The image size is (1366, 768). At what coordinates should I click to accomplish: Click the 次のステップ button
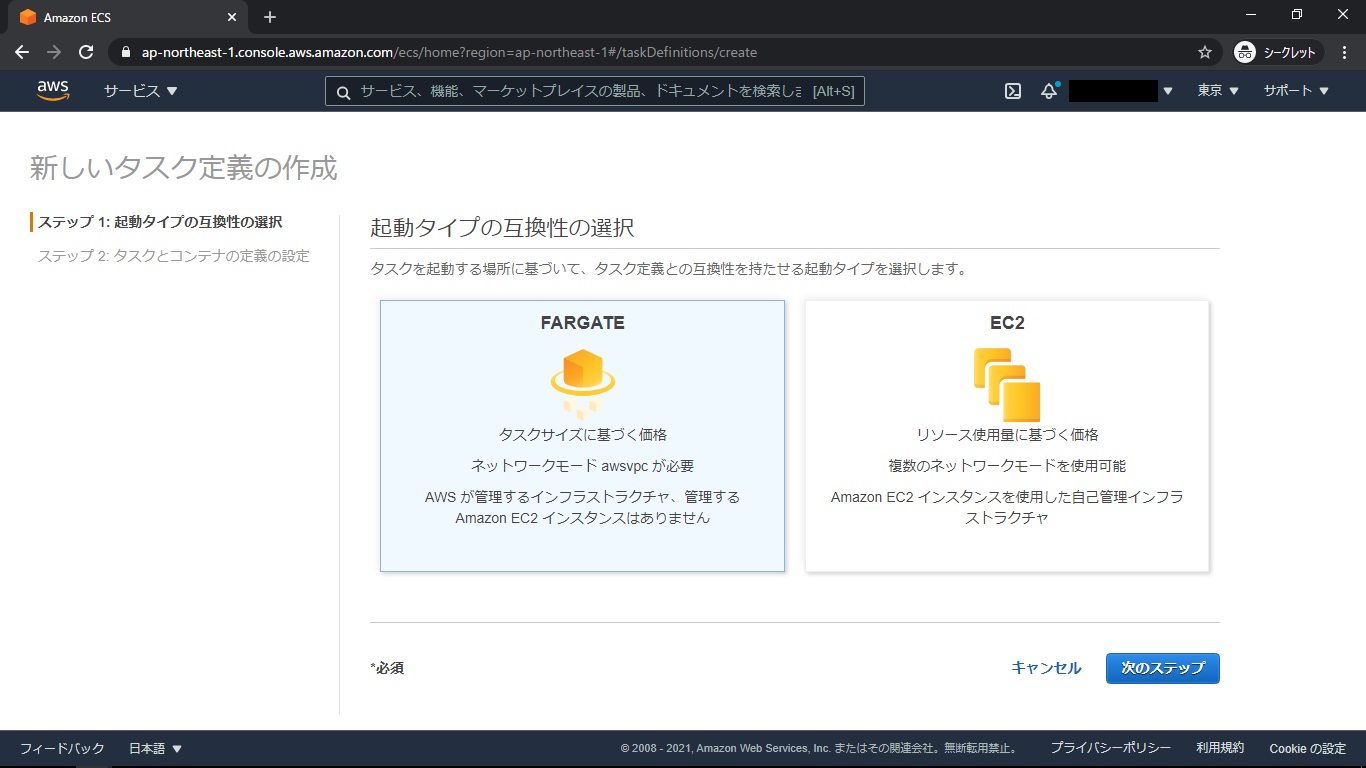[x=1162, y=668]
